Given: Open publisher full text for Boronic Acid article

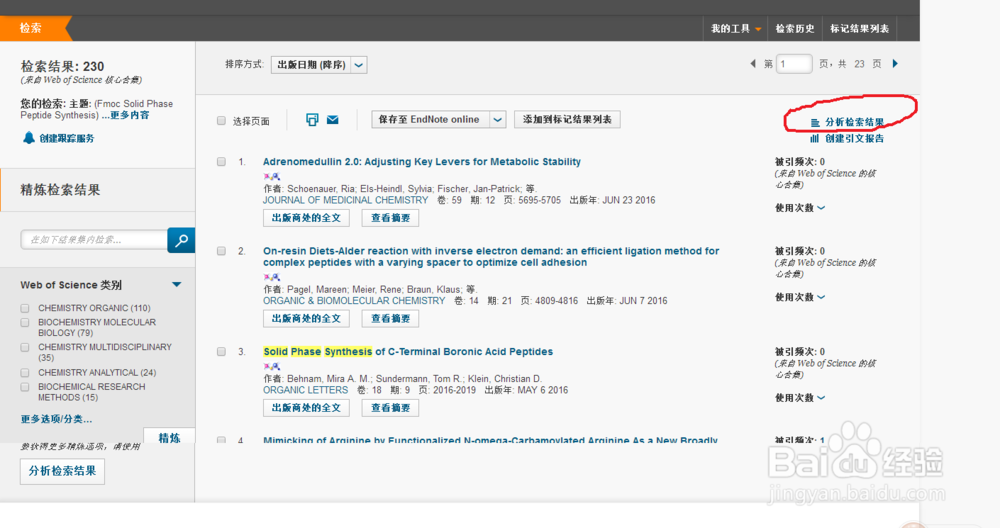Looking at the screenshot, I should pos(306,408).
